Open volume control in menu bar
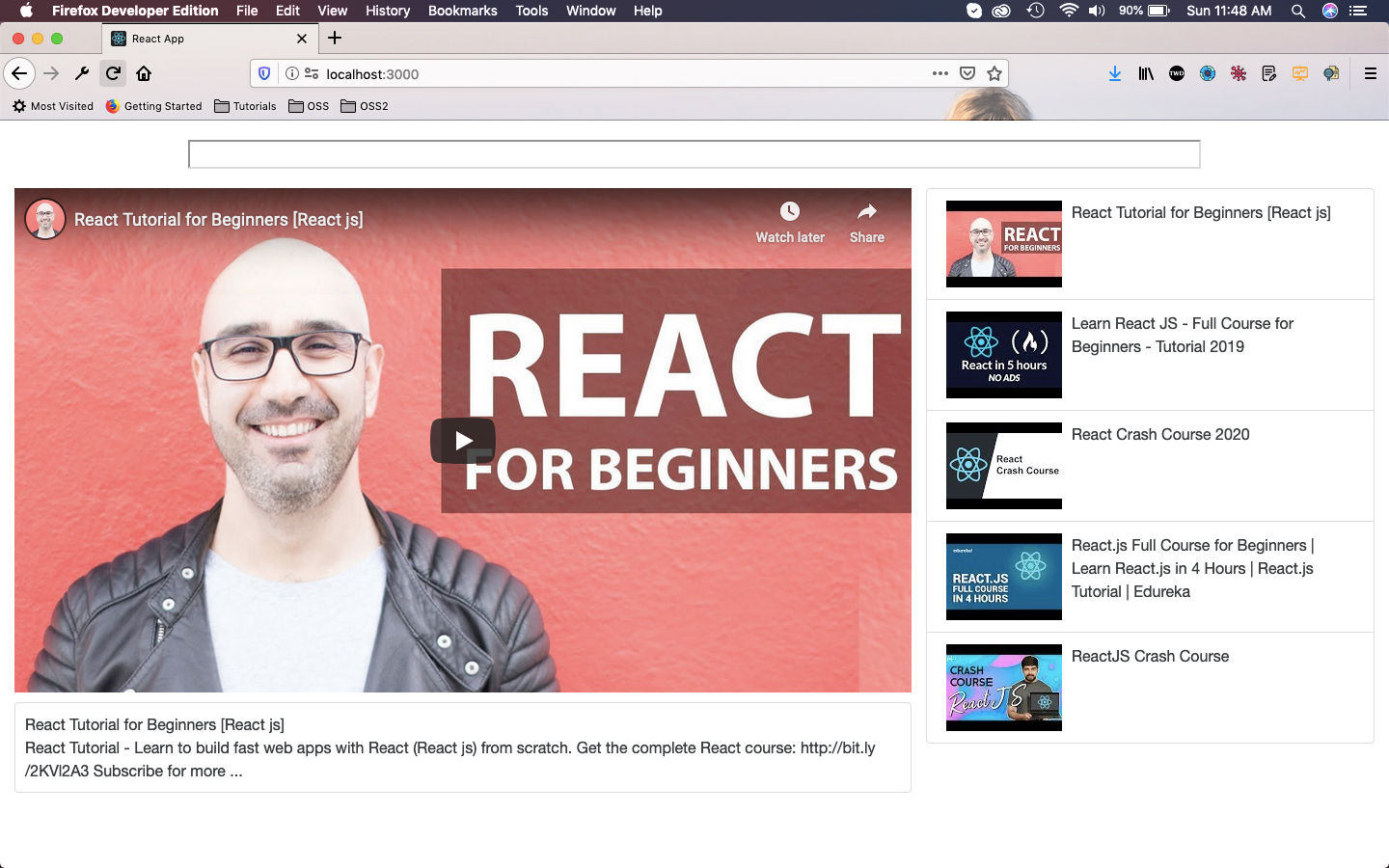The image size is (1389, 868). pos(1098,11)
